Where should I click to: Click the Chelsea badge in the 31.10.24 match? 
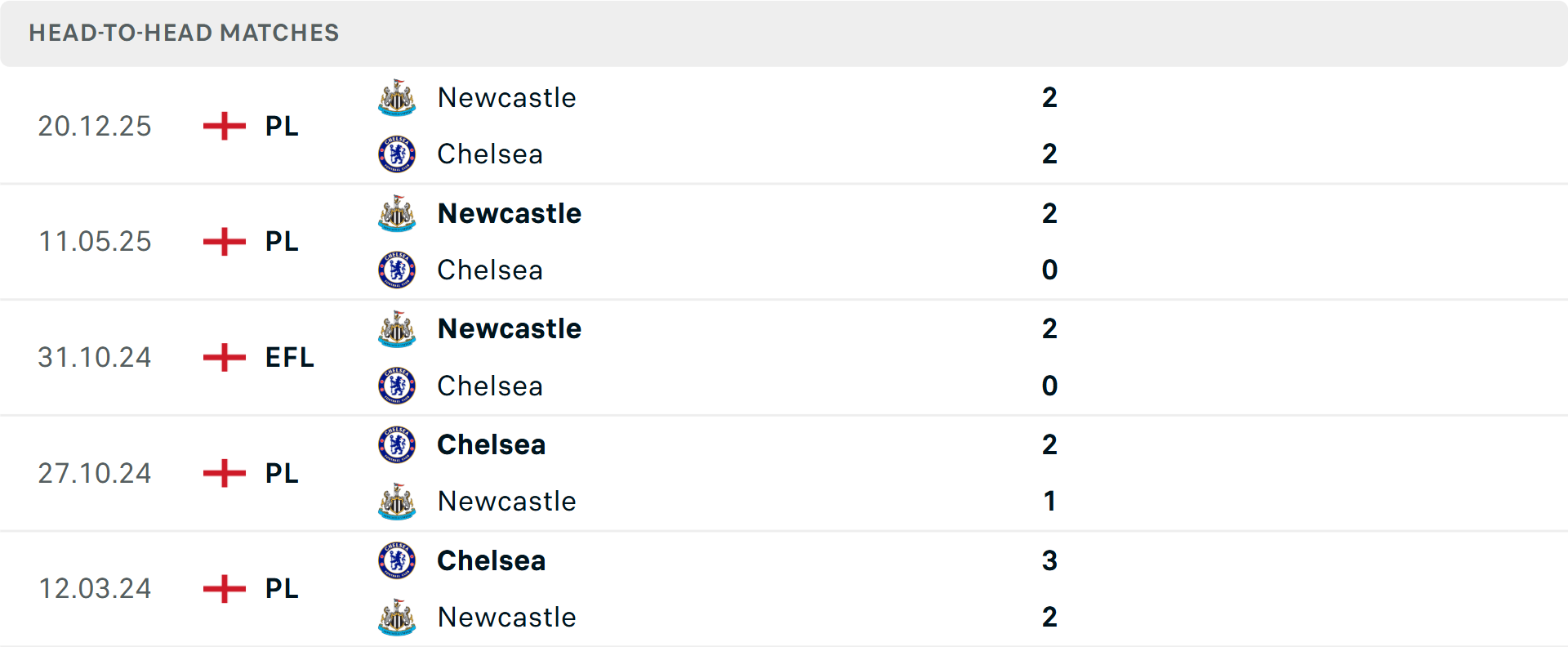pyautogui.click(x=396, y=386)
